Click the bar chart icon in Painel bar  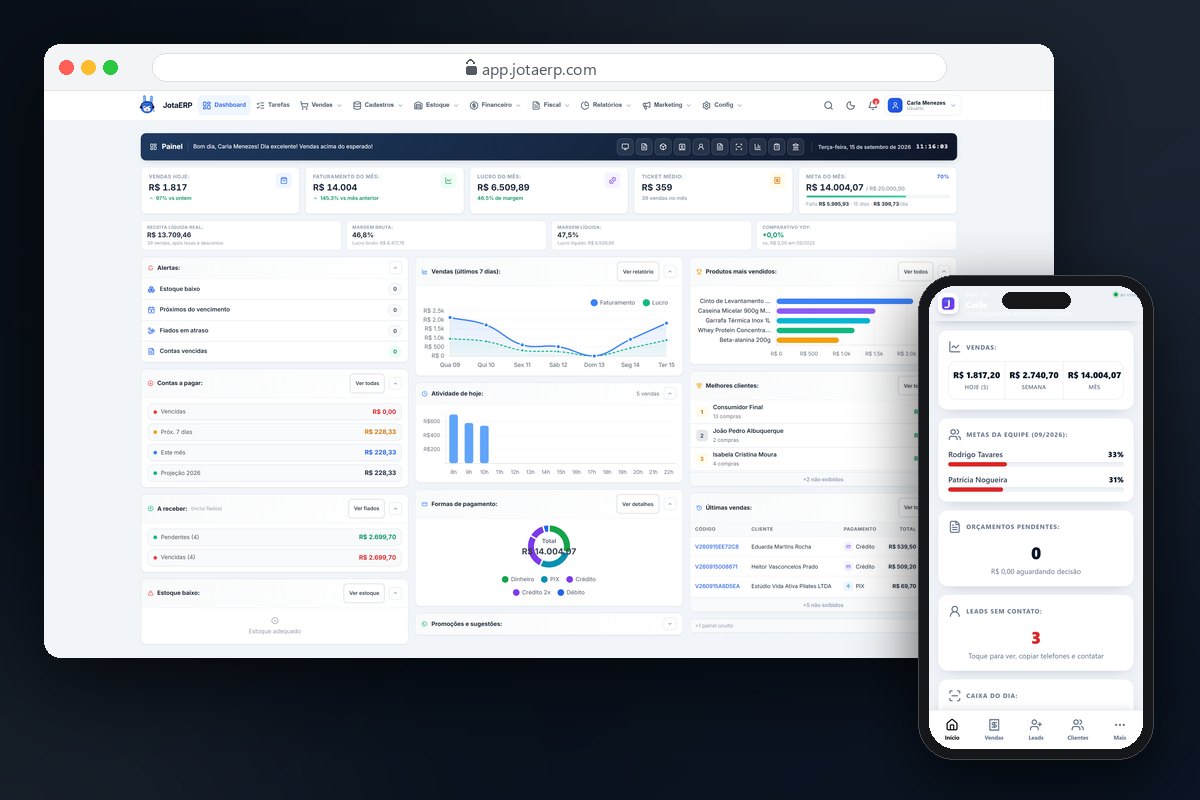click(758, 147)
